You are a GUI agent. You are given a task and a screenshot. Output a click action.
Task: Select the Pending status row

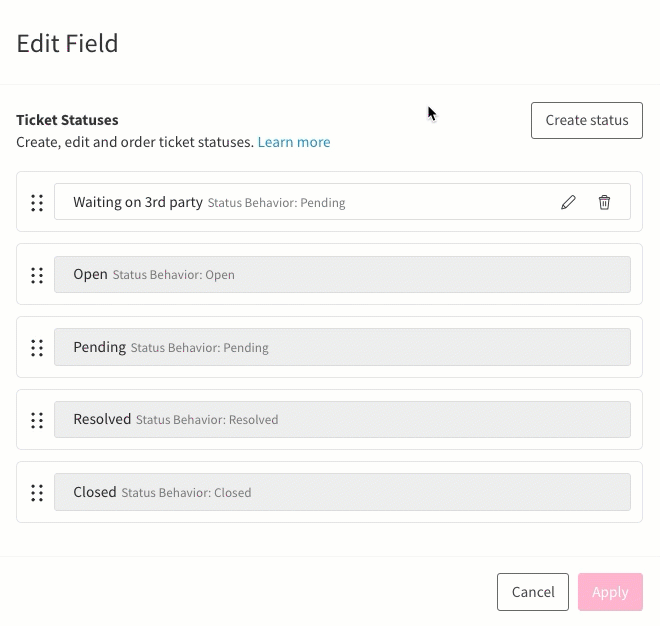tap(342, 347)
